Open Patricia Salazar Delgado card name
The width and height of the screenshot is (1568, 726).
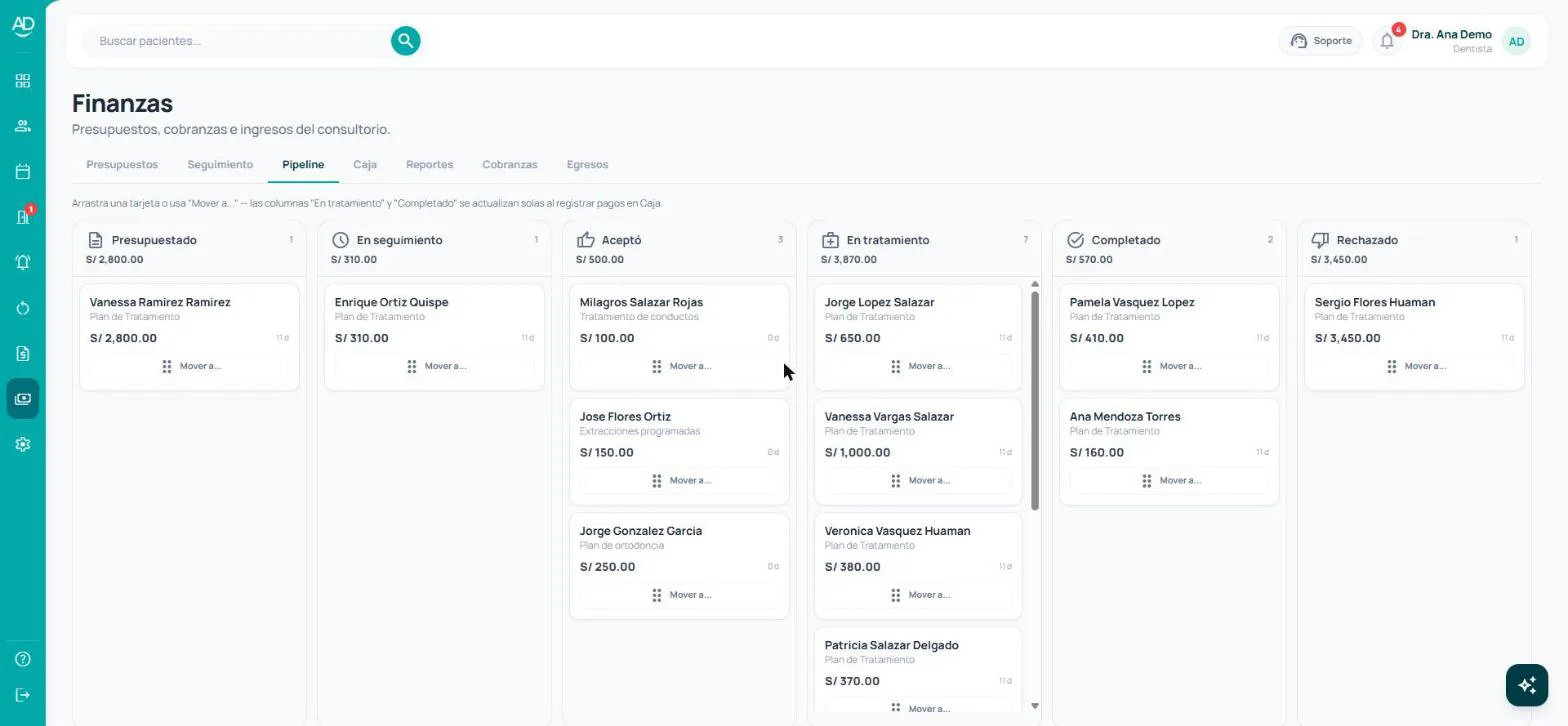891,646
